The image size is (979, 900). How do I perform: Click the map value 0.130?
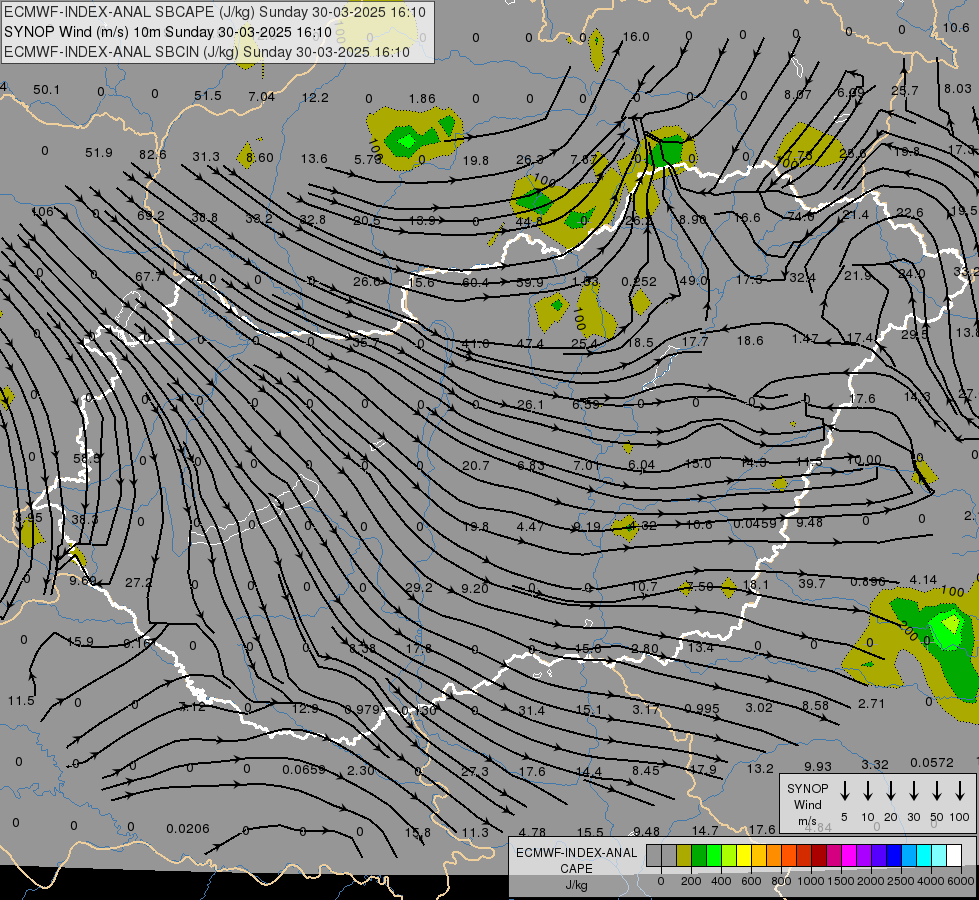[x=418, y=711]
